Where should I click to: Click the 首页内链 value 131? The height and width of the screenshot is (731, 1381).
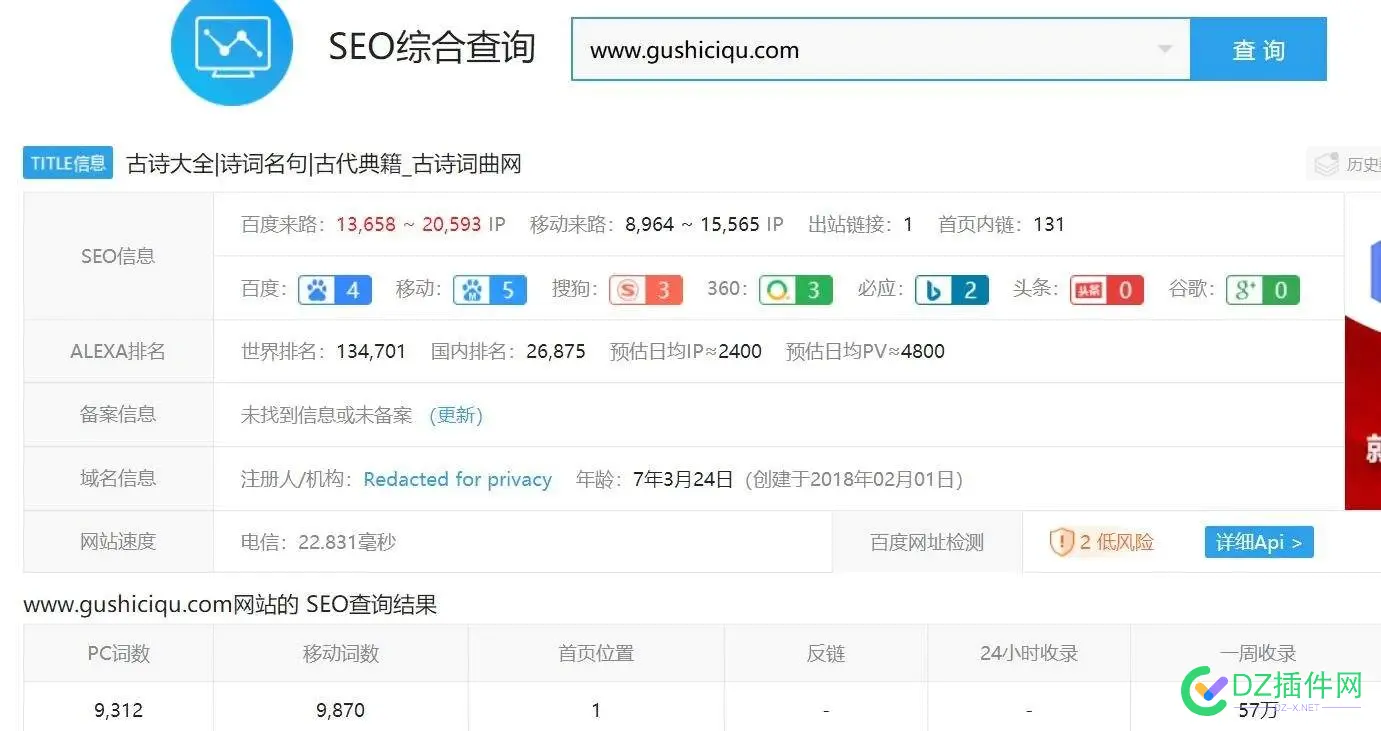click(x=1049, y=224)
